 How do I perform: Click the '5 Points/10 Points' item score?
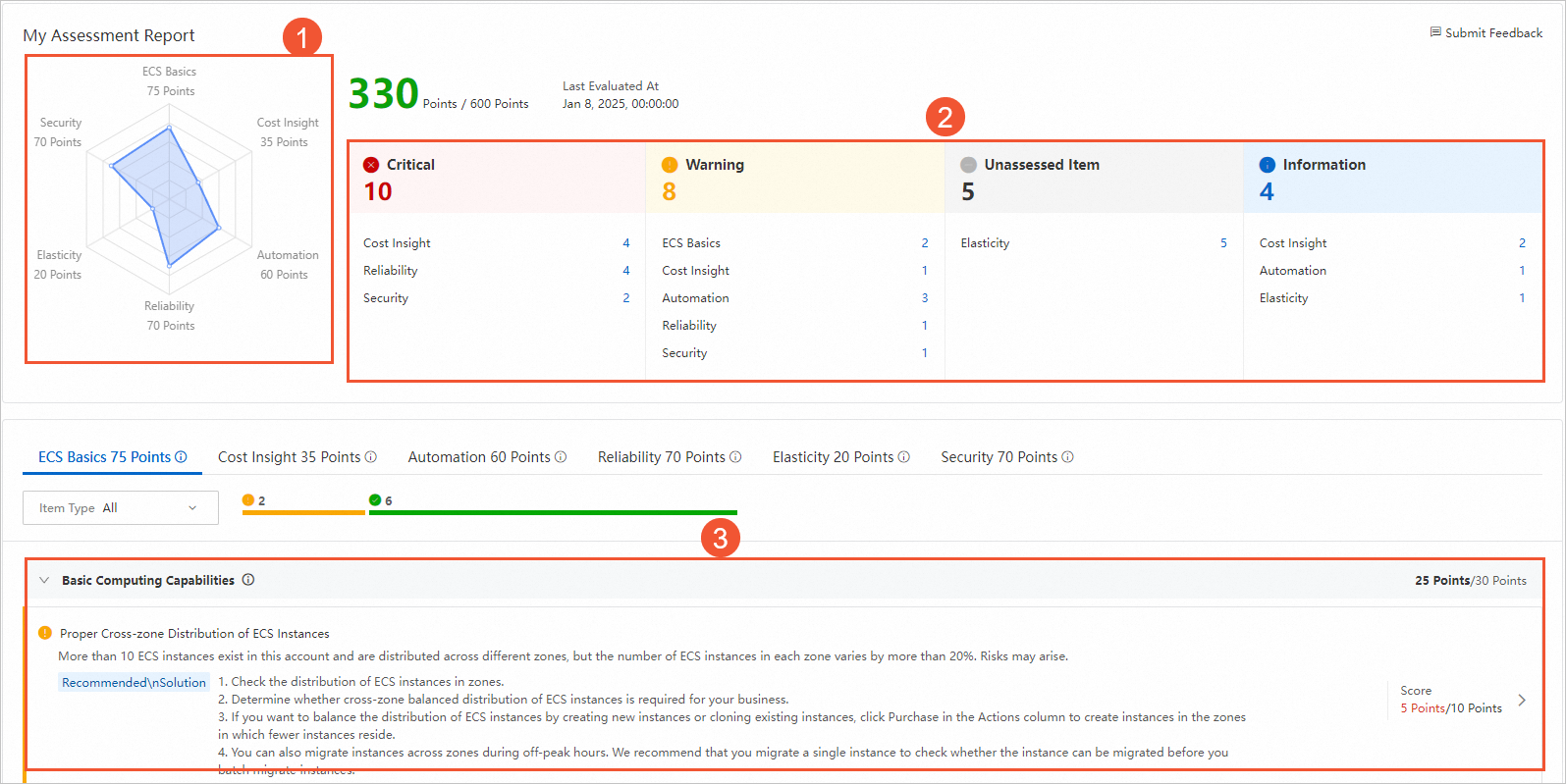click(1451, 708)
